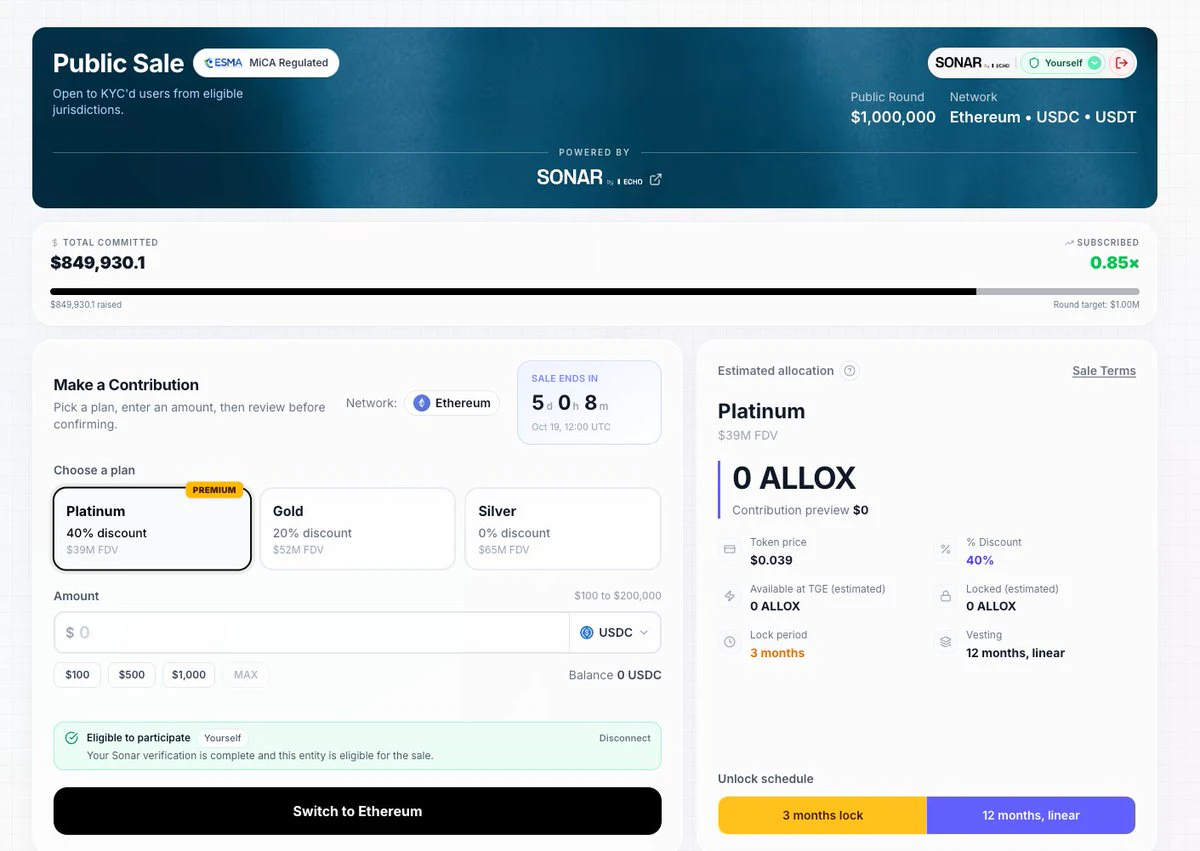This screenshot has width=1200, height=851.
Task: Click the $849,930.1 total committed value
Action: coord(98,263)
